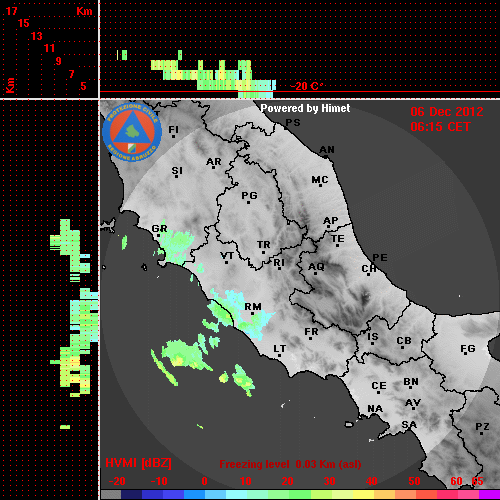Click the Protezione Civile Regione Abruzzo logo
This screenshot has height=500, width=500.
coord(132,132)
